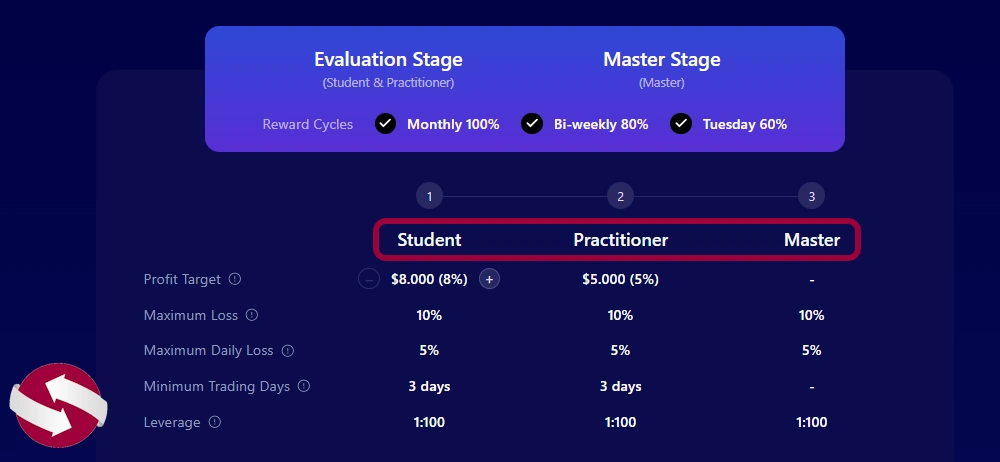Increase the Student profit target with plus
The height and width of the screenshot is (462, 1000).
coord(489,279)
